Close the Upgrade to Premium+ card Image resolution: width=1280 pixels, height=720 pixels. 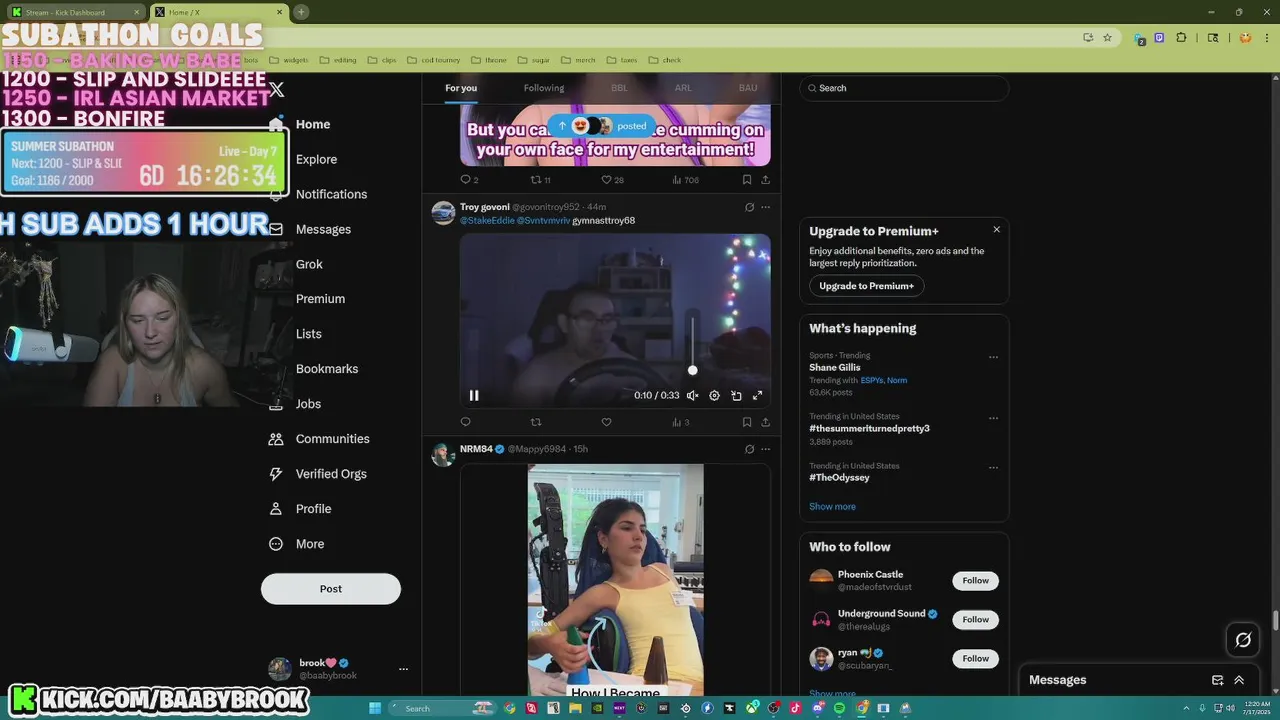tap(996, 230)
